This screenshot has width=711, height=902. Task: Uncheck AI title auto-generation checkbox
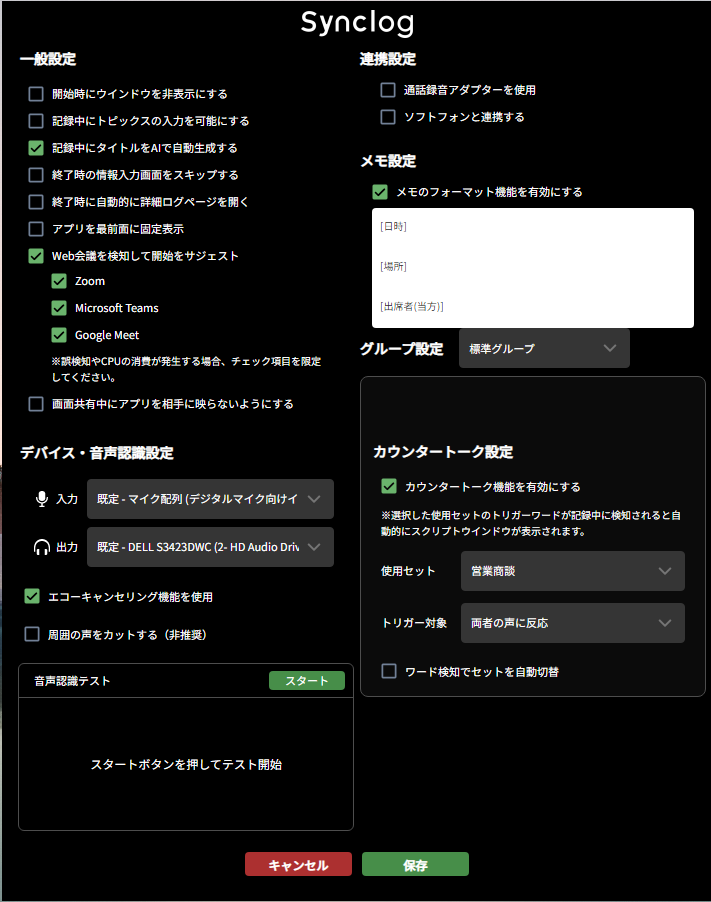36,148
